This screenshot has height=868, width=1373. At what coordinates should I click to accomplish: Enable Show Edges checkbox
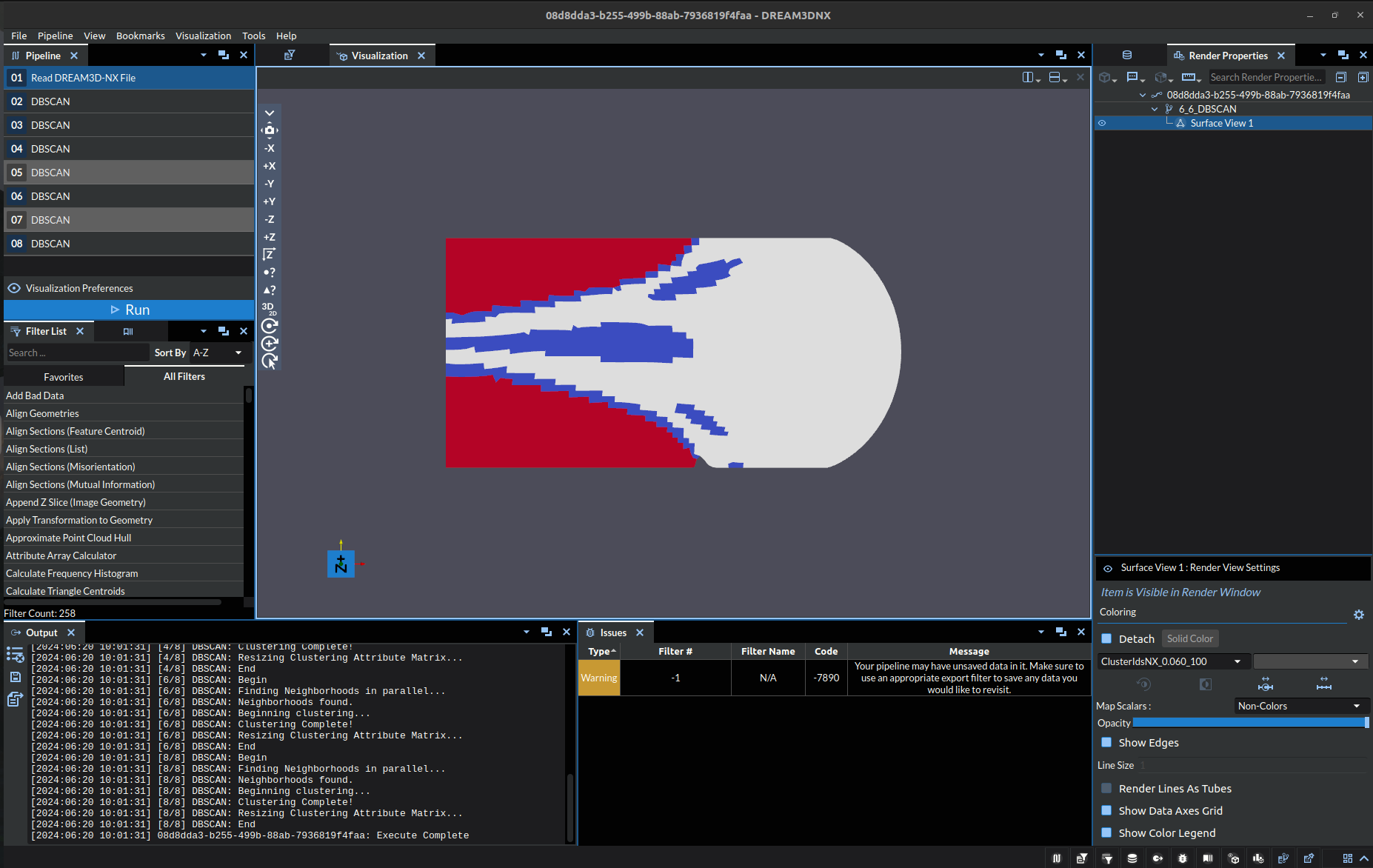tap(1106, 742)
